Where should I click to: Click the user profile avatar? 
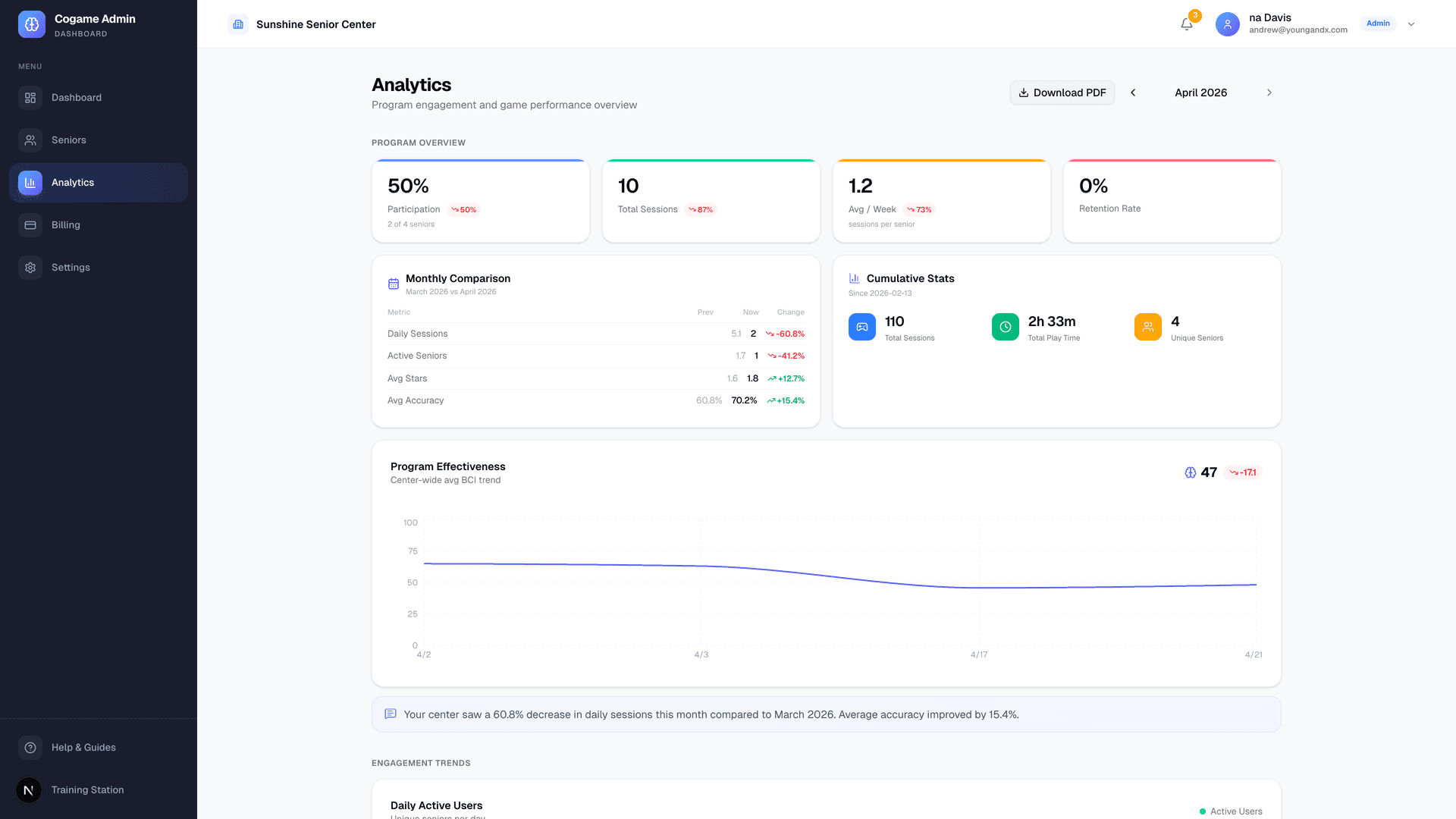pyautogui.click(x=1227, y=24)
